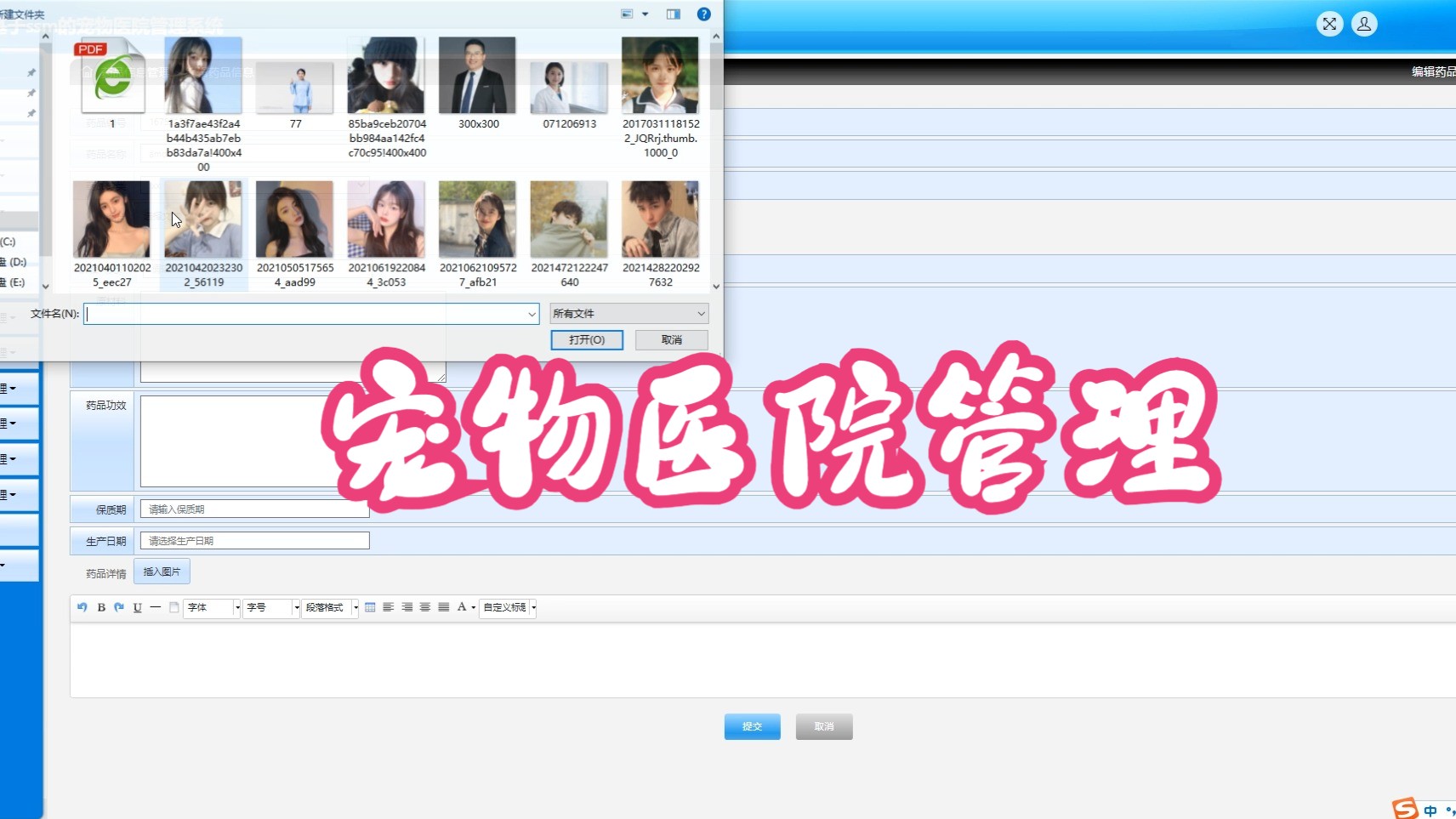Justify text in editor
Viewport: 1456px width, 819px height.
click(443, 607)
